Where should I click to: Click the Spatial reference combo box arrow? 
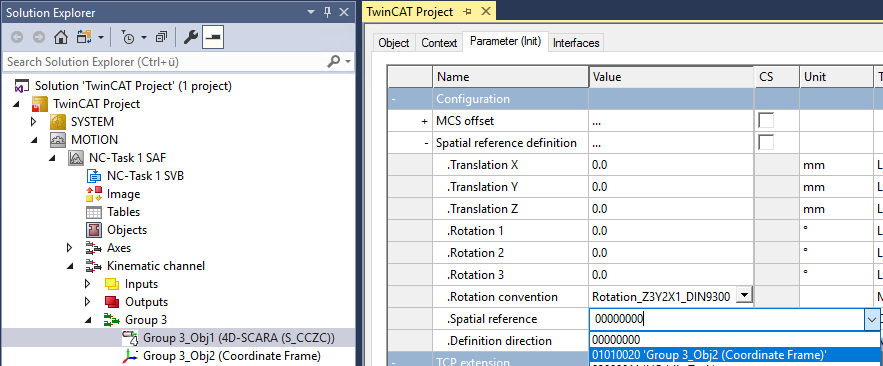pyautogui.click(x=871, y=319)
